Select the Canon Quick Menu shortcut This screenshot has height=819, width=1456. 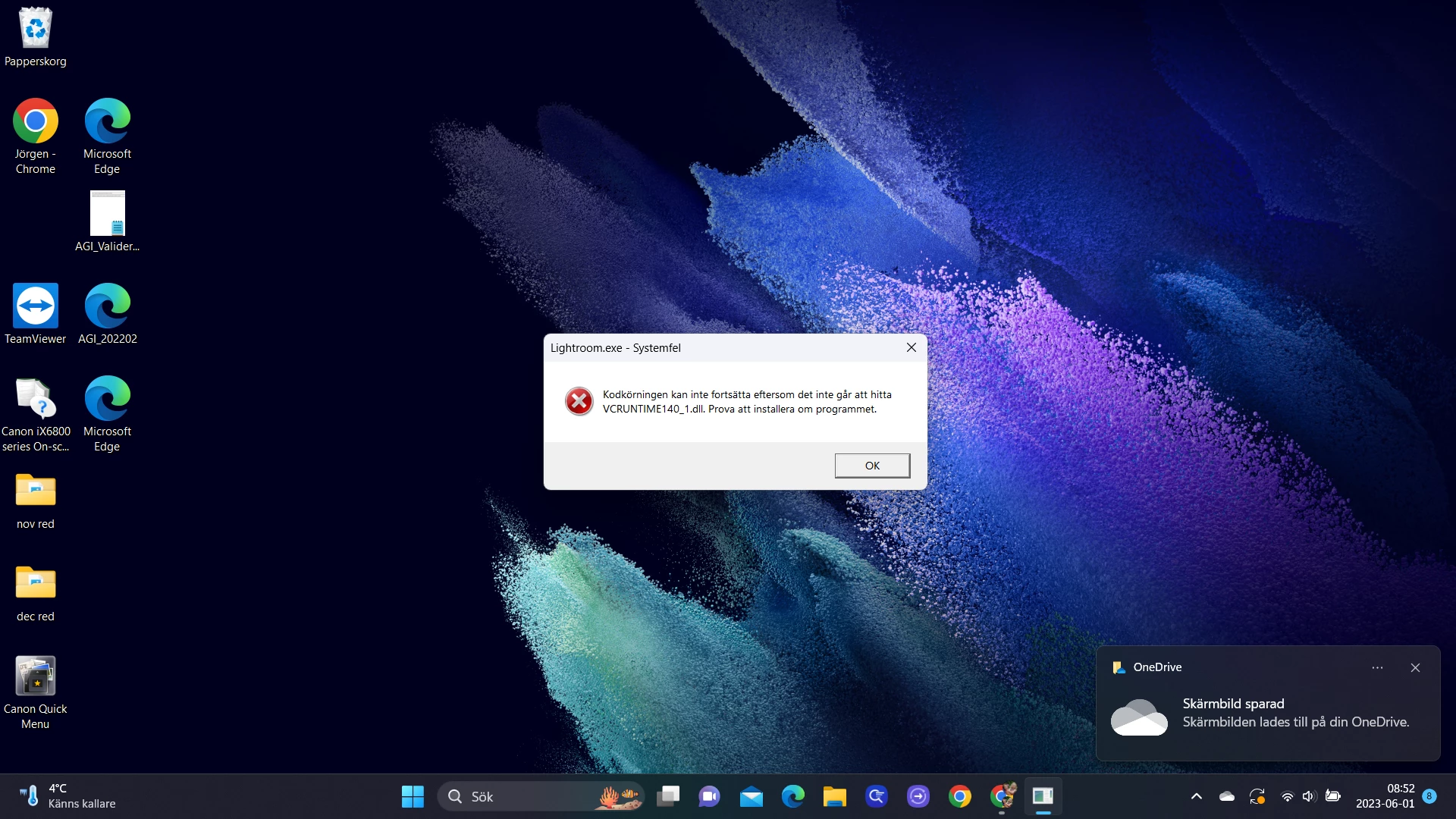pyautogui.click(x=35, y=676)
